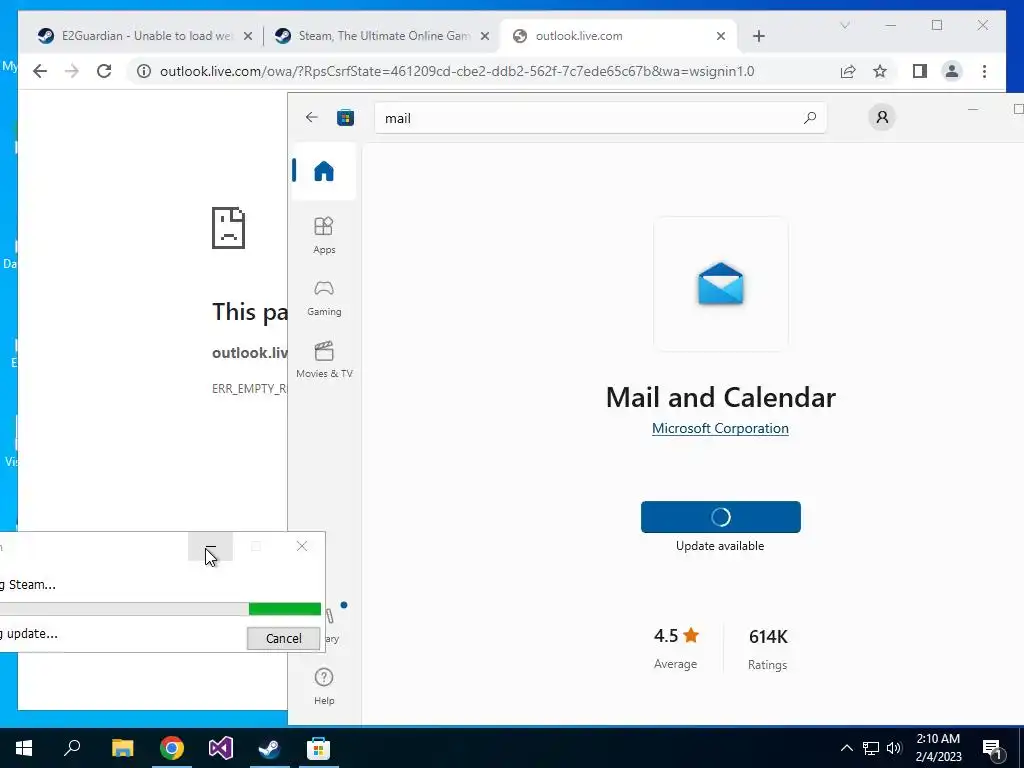The width and height of the screenshot is (1024, 768).
Task: Open Google Chrome from the taskbar
Action: (x=172, y=748)
